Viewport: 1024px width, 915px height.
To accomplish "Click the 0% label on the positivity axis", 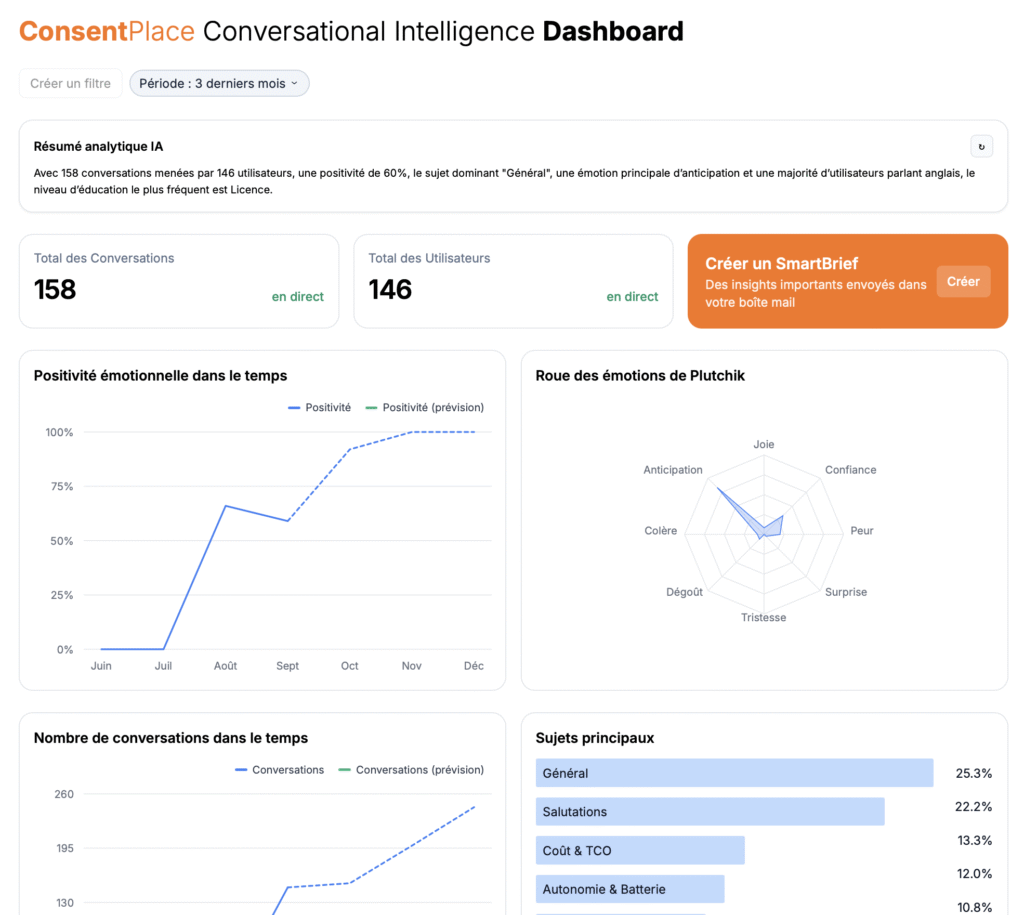I will click(x=65, y=649).
